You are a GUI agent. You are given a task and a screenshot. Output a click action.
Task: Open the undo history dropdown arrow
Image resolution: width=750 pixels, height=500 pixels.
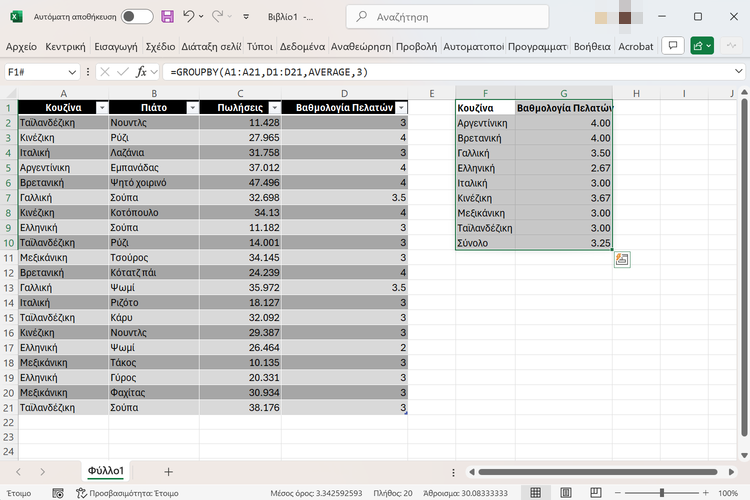tap(201, 17)
